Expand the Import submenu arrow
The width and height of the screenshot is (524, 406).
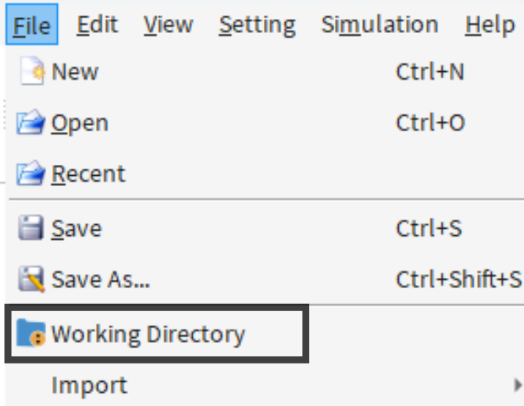pyautogui.click(x=517, y=385)
